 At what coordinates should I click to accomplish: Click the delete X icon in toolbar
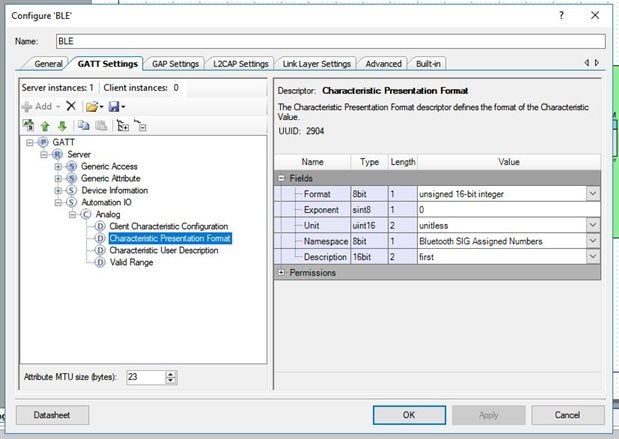(x=70, y=106)
